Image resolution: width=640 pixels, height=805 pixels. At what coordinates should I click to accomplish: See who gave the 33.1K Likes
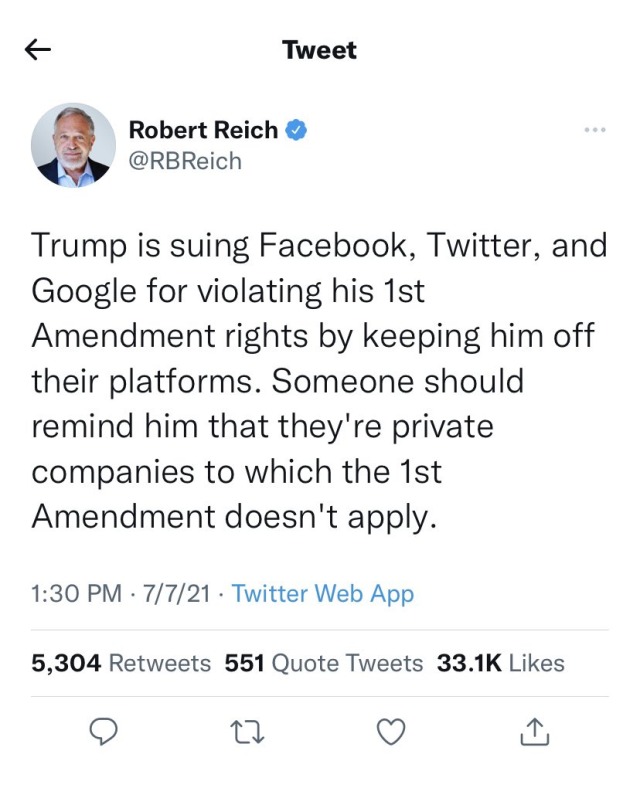point(501,663)
